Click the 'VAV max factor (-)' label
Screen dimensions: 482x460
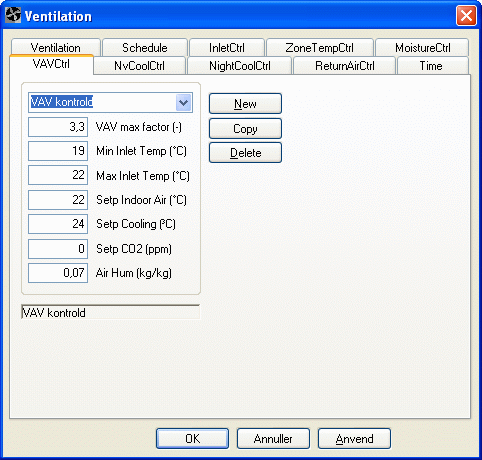coord(139,127)
